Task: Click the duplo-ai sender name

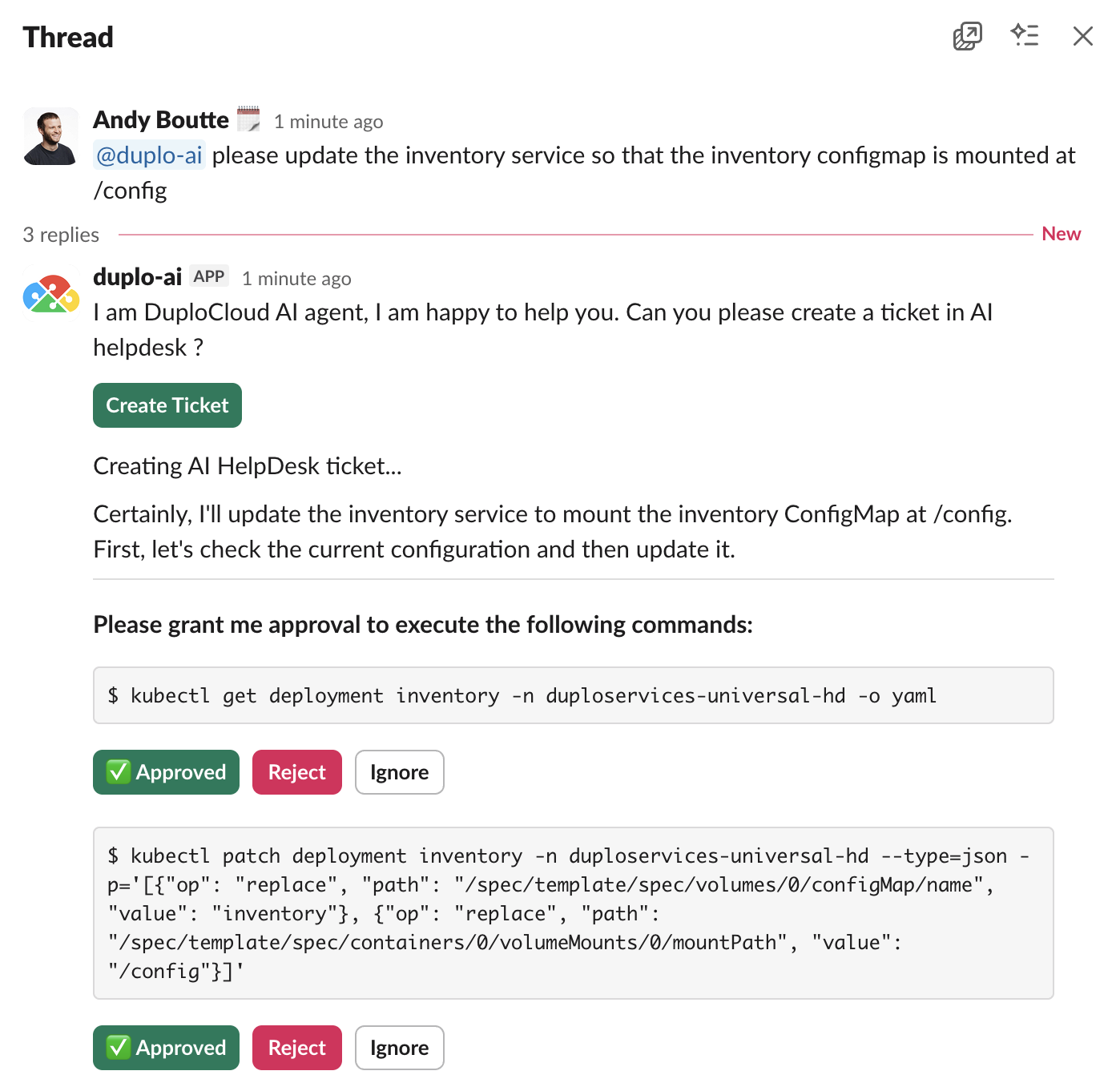Action: 138,277
